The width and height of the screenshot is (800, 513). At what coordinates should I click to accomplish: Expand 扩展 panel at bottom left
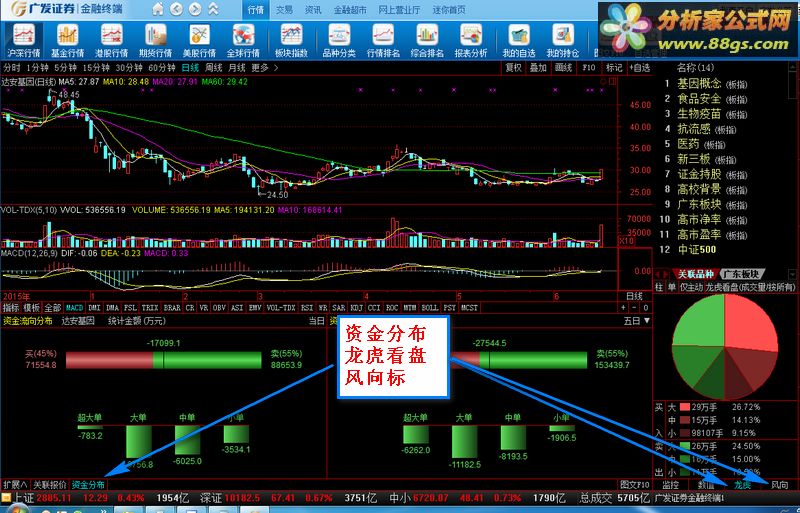pyautogui.click(x=15, y=484)
